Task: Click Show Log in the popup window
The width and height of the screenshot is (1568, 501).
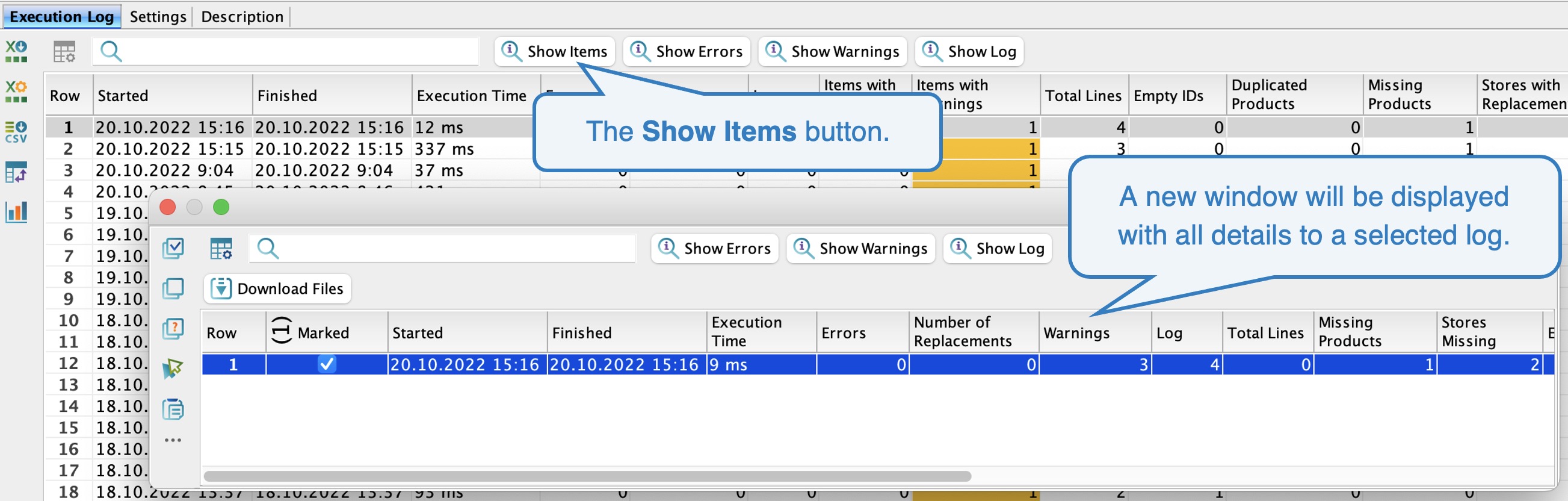Action: pos(998,249)
